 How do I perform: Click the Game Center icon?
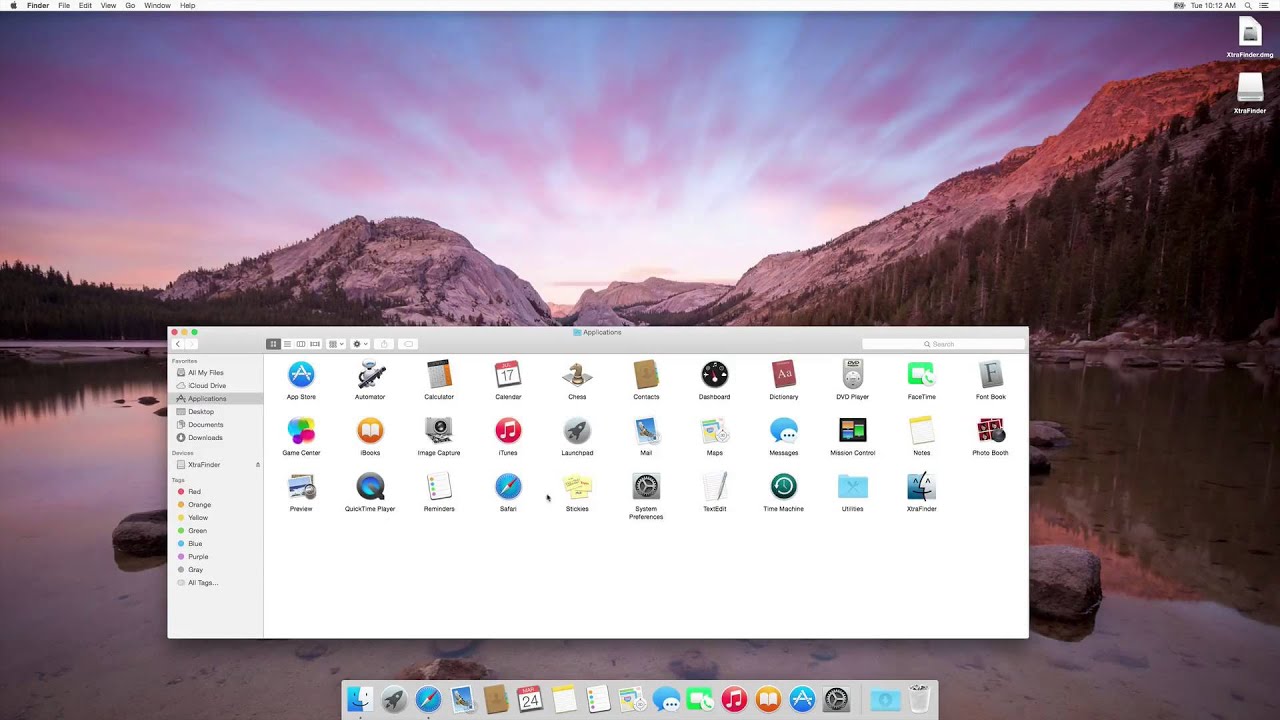301,431
